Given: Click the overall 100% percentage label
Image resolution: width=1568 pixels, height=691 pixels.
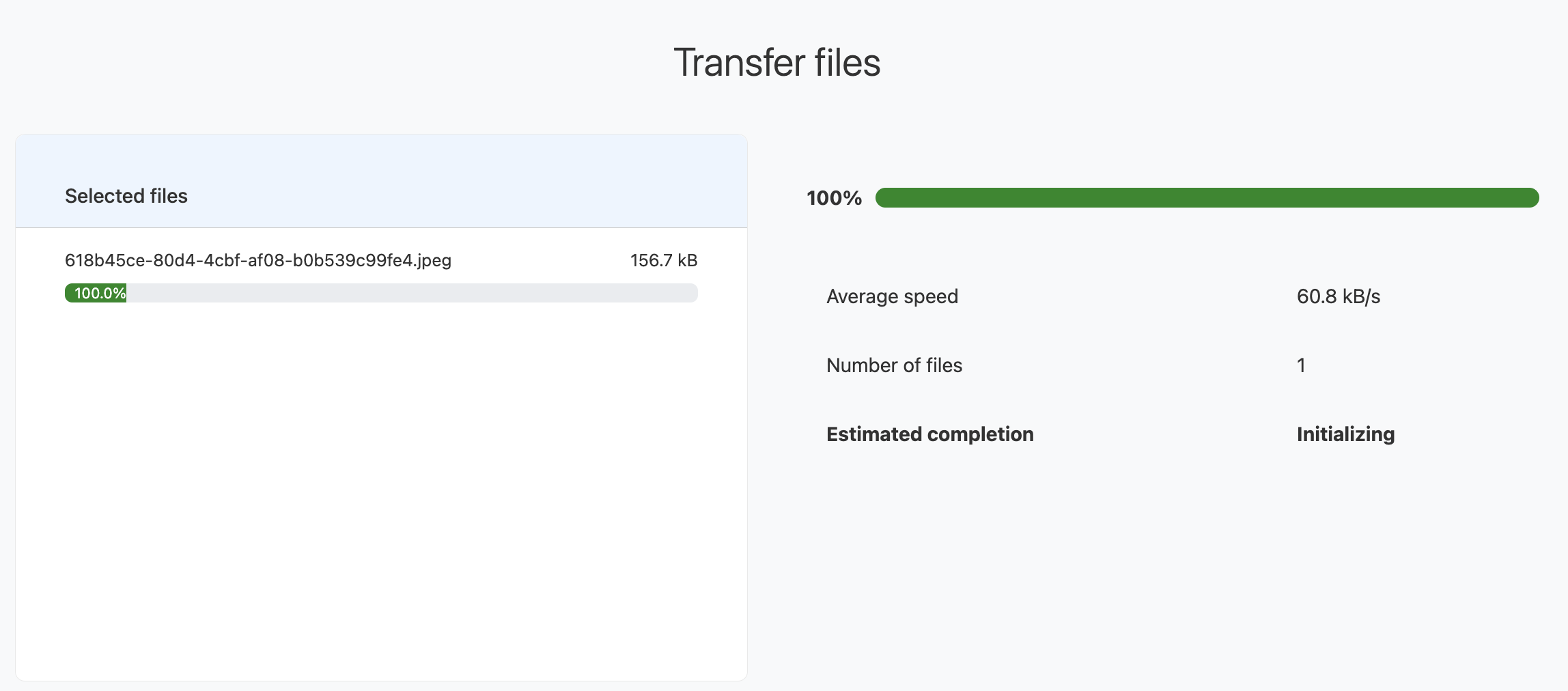Looking at the screenshot, I should 834,198.
